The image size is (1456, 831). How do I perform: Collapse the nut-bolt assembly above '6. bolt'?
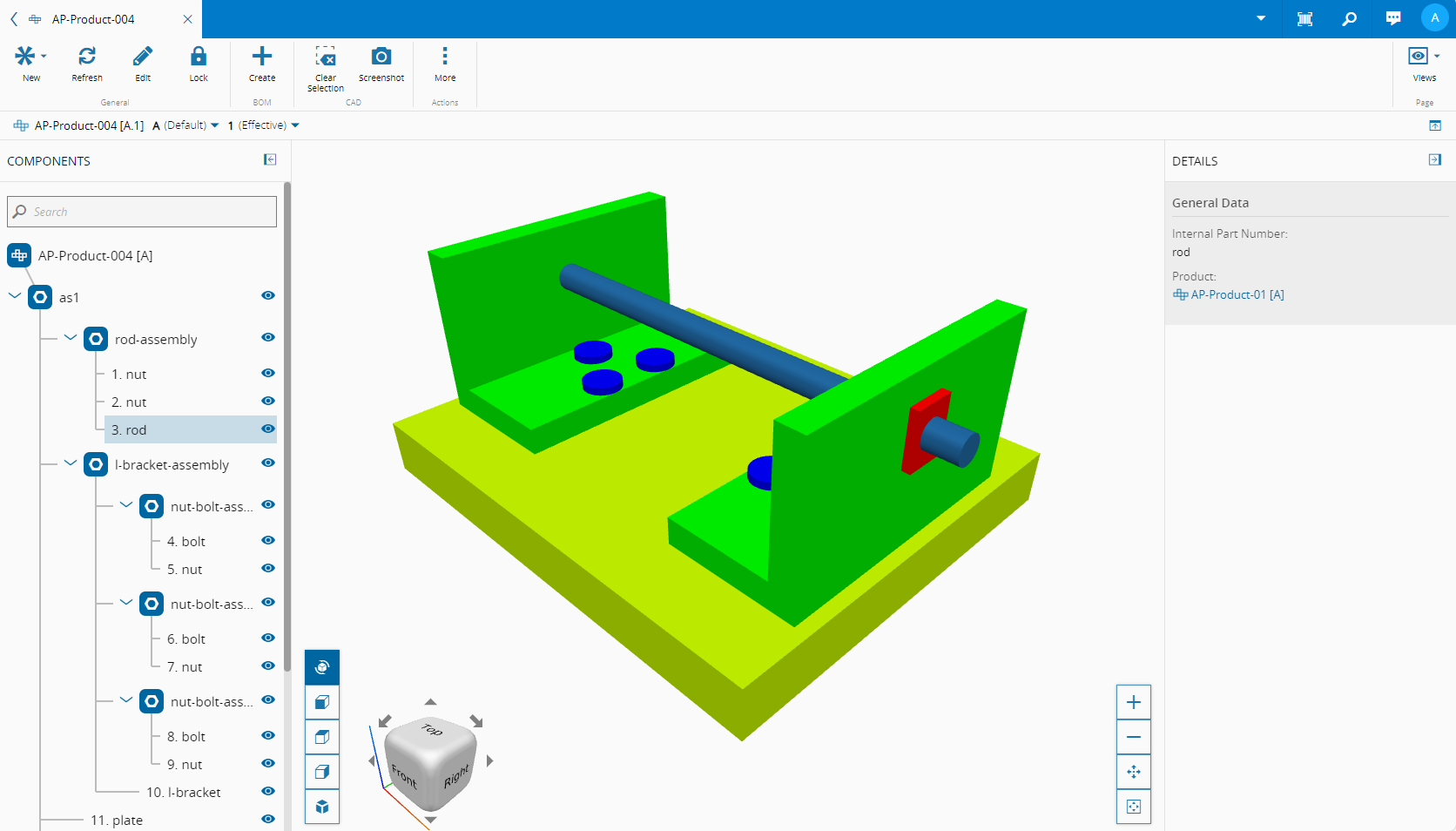point(126,602)
